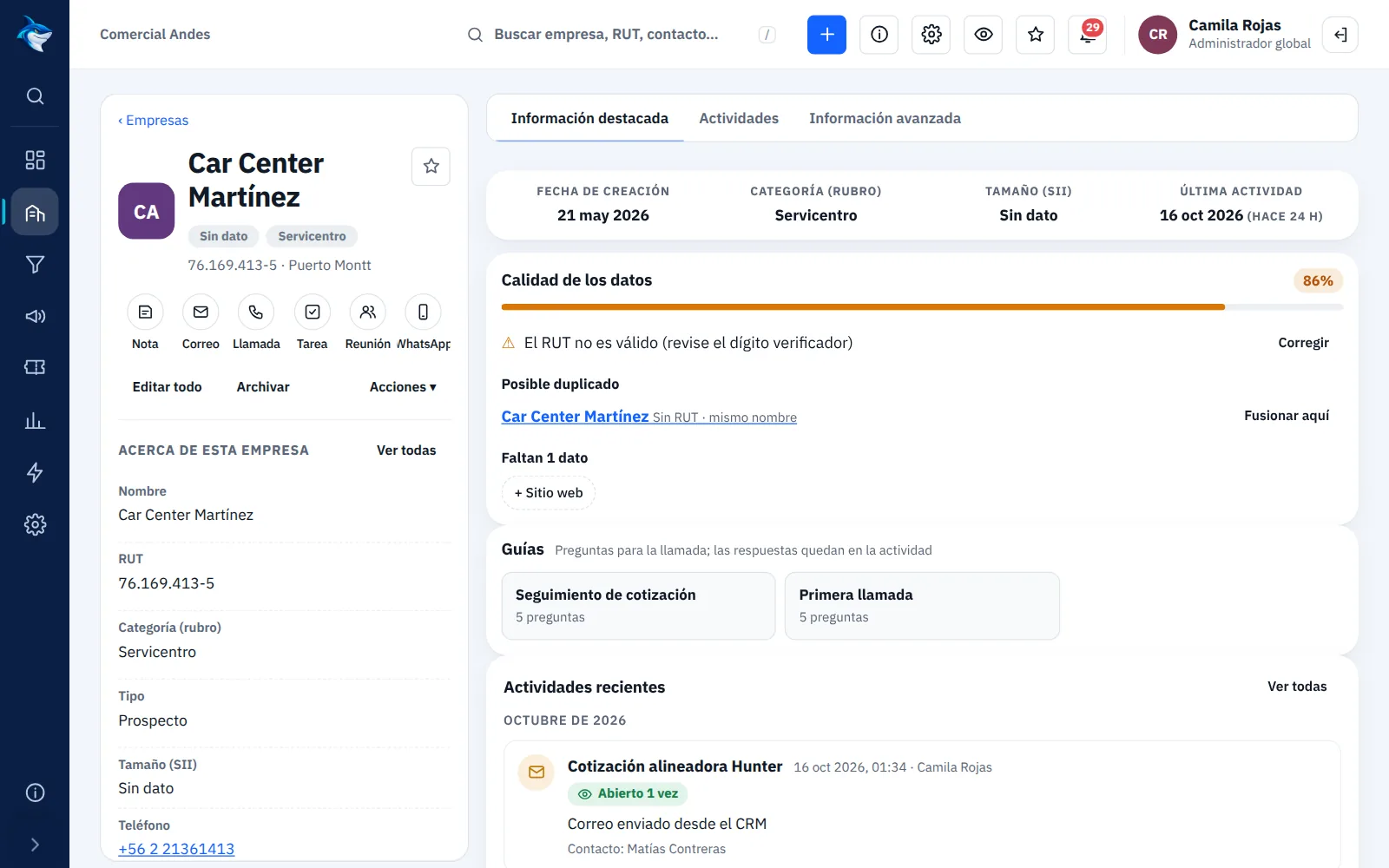Go back via the Empresas breadcrumb link
This screenshot has width=1389, height=868.
coord(153,121)
